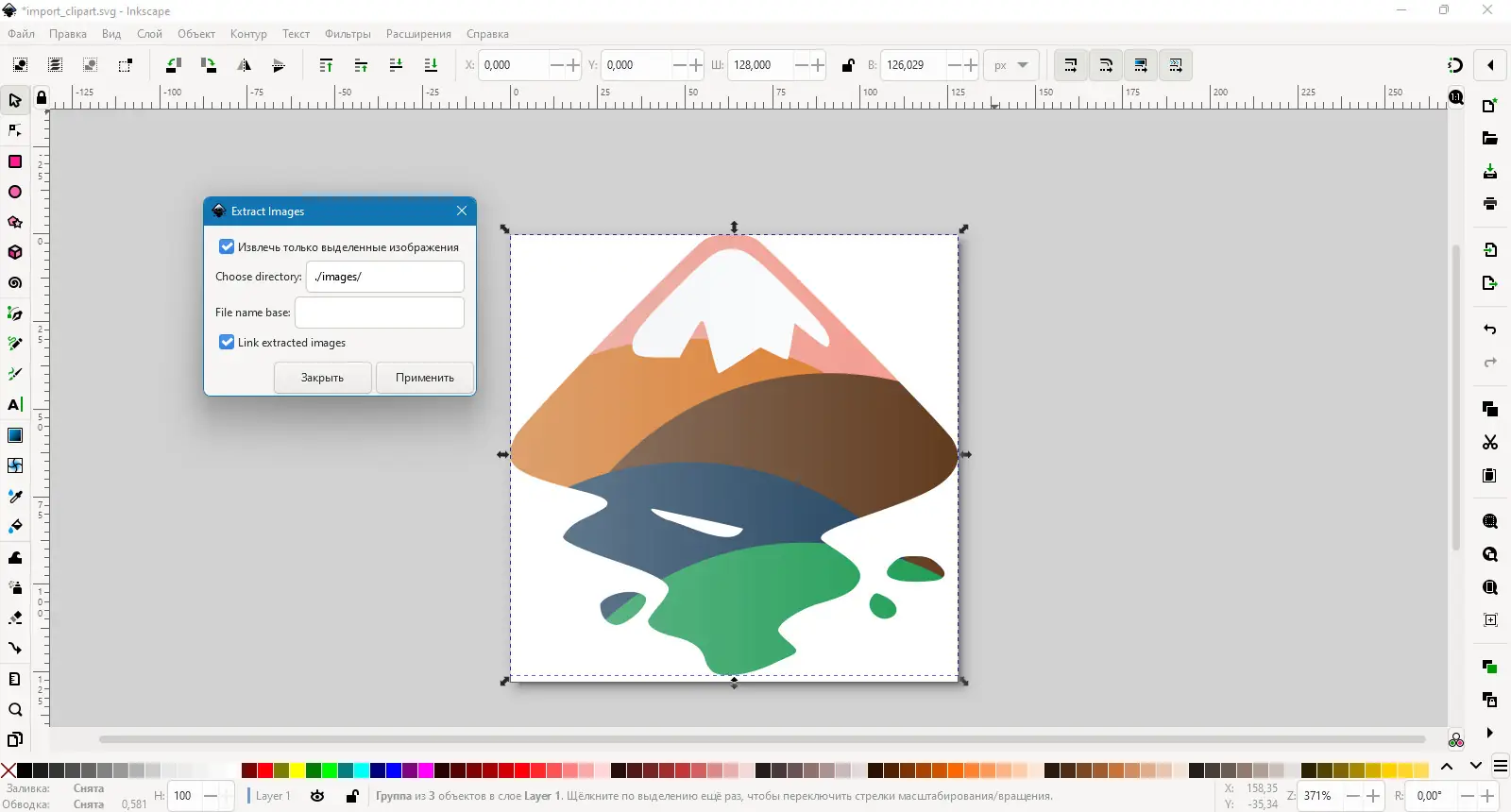
Task: Click the File name base field
Action: (379, 313)
